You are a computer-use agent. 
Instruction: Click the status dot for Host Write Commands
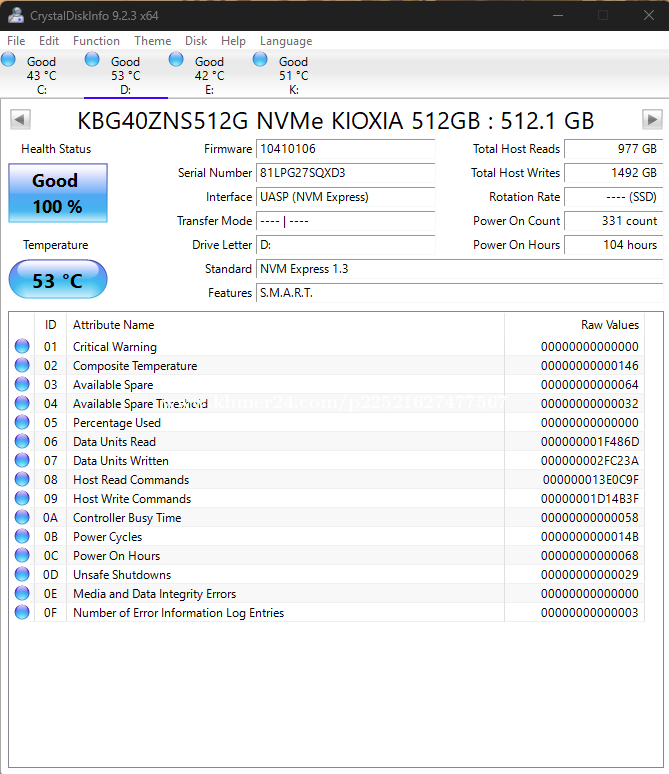pyautogui.click(x=22, y=498)
